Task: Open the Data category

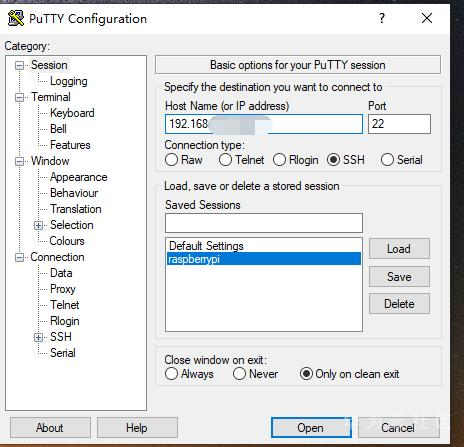Action: (x=61, y=273)
